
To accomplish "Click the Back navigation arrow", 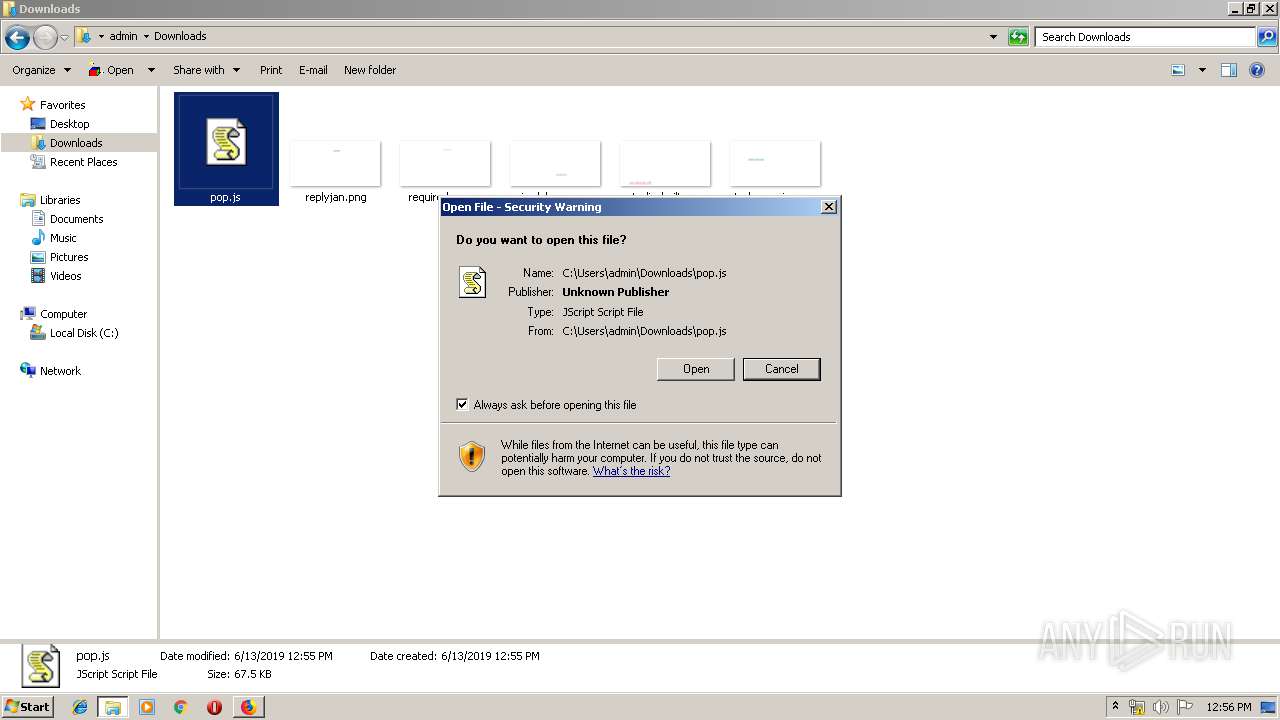I will click(17, 38).
